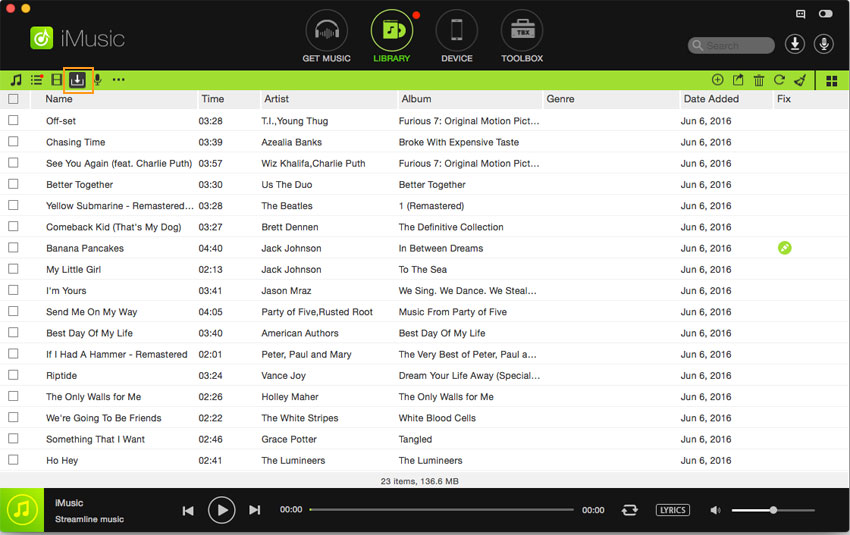Click the search field

pyautogui.click(x=731, y=46)
